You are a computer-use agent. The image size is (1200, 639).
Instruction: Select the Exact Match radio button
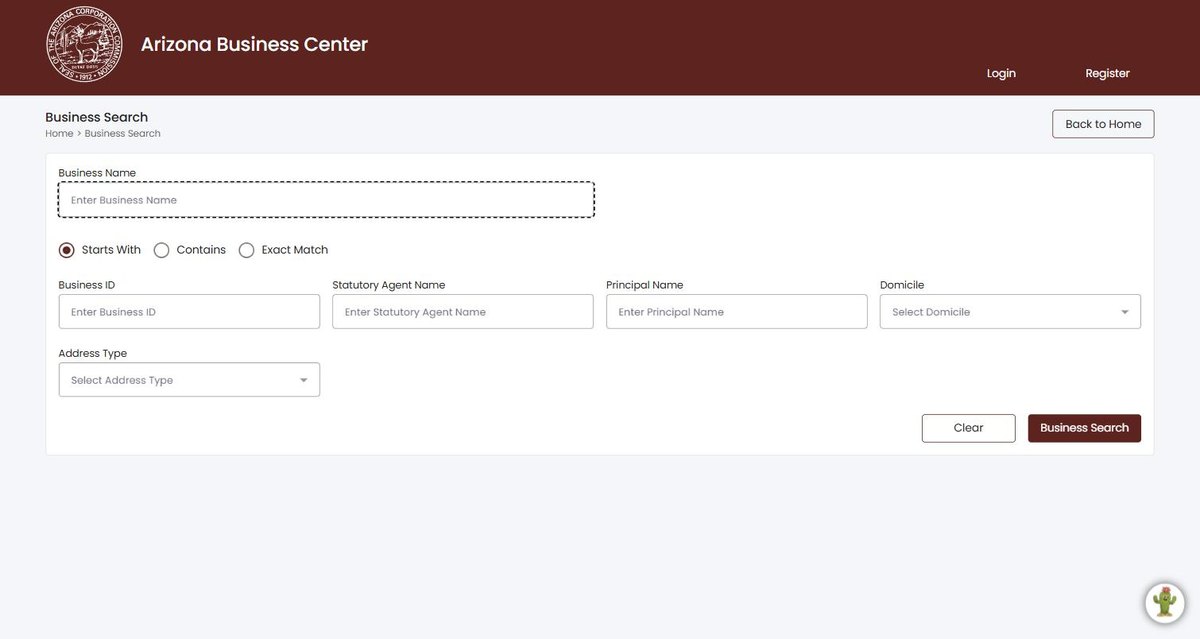247,250
